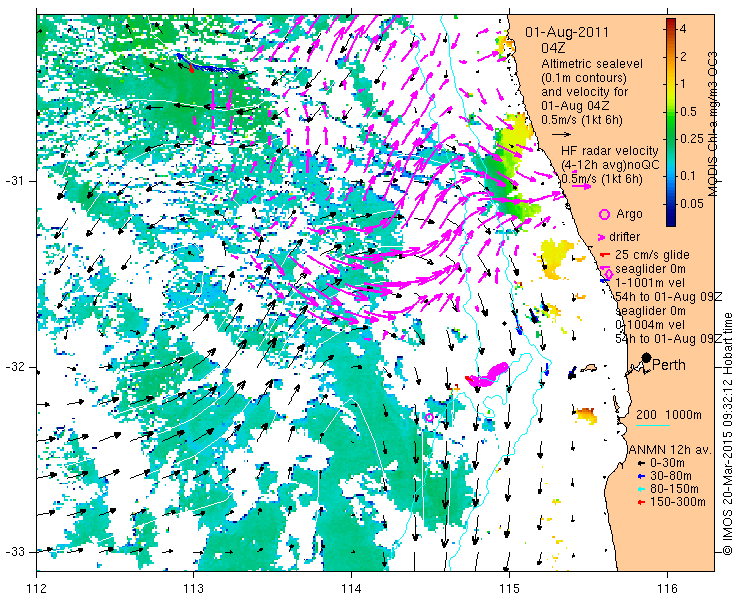This screenshot has height=600, width=740.
Task: Click the IMOS Hobart time copyright text
Action: point(727,434)
